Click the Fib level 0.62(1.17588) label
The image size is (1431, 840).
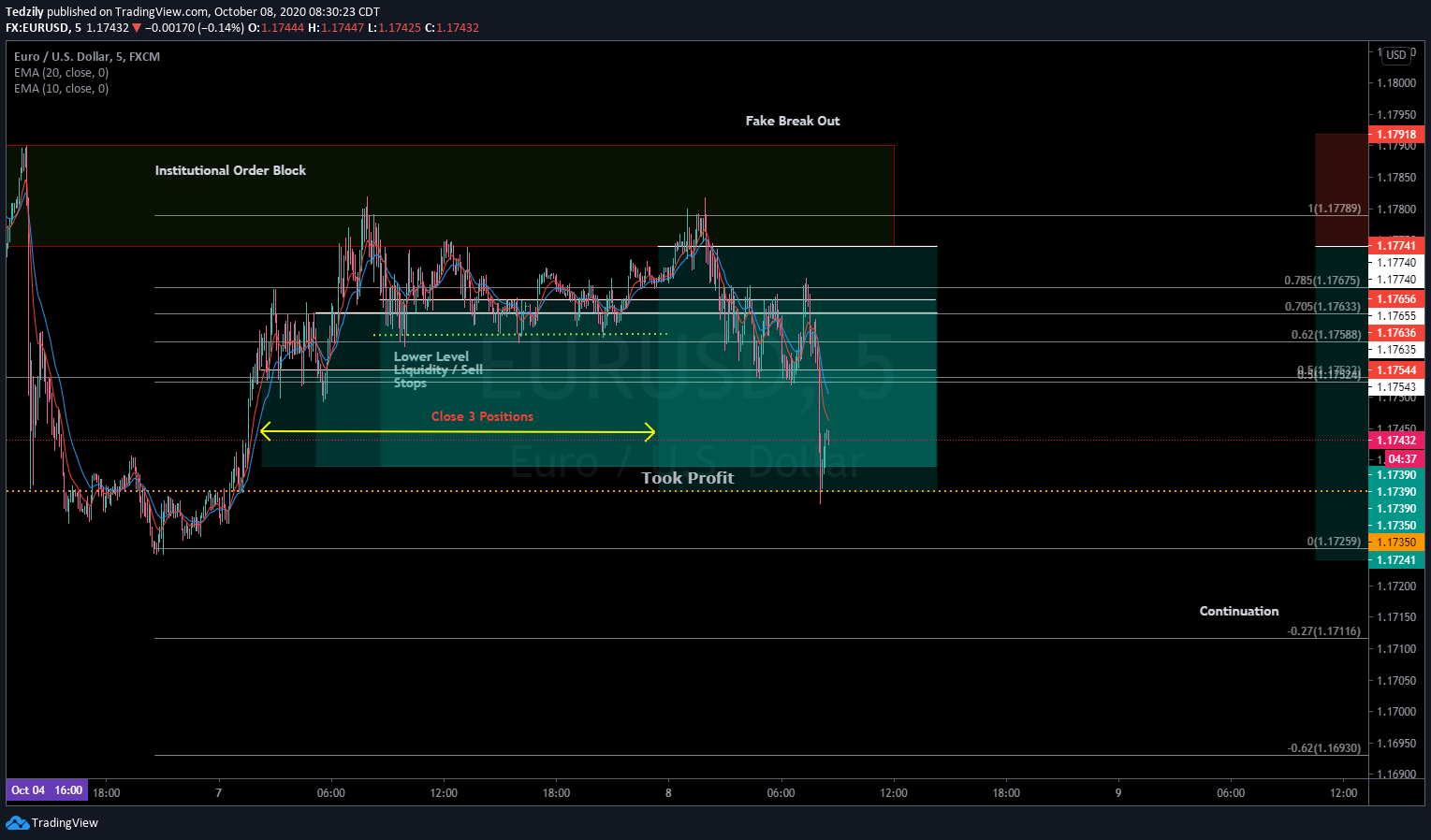pyautogui.click(x=1326, y=335)
